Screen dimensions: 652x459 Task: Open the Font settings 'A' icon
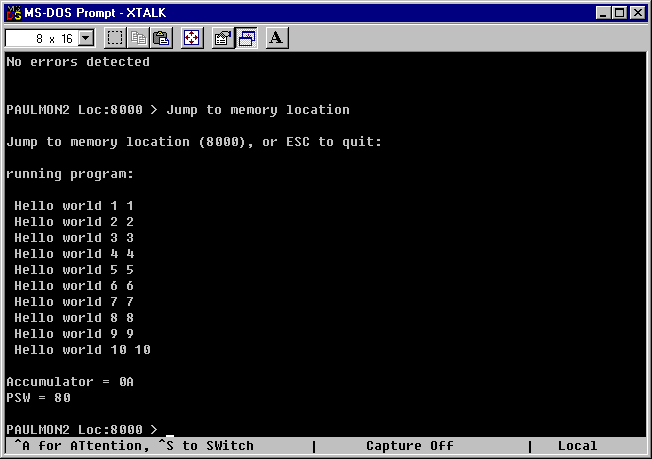click(277, 38)
